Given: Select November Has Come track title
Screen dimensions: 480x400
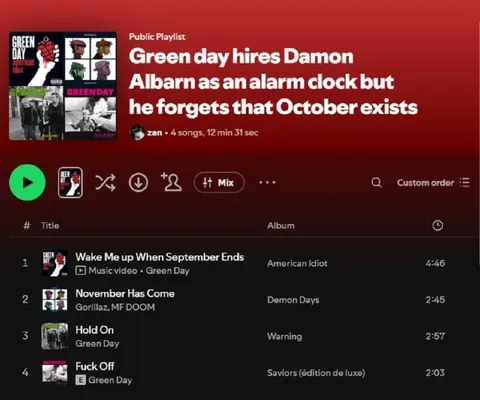Looking at the screenshot, I should pyautogui.click(x=125, y=293).
